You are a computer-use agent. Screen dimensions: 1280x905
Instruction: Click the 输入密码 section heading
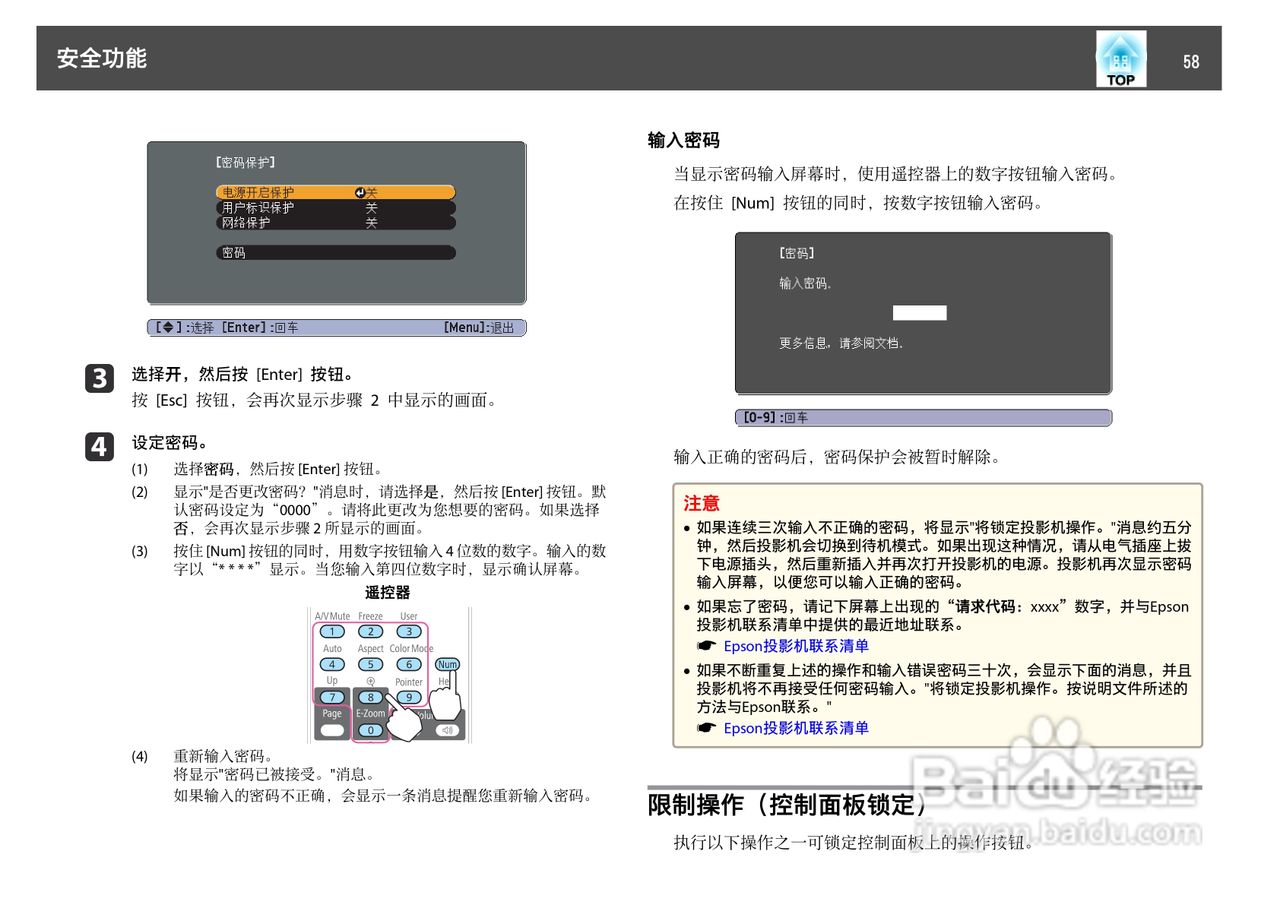point(684,140)
